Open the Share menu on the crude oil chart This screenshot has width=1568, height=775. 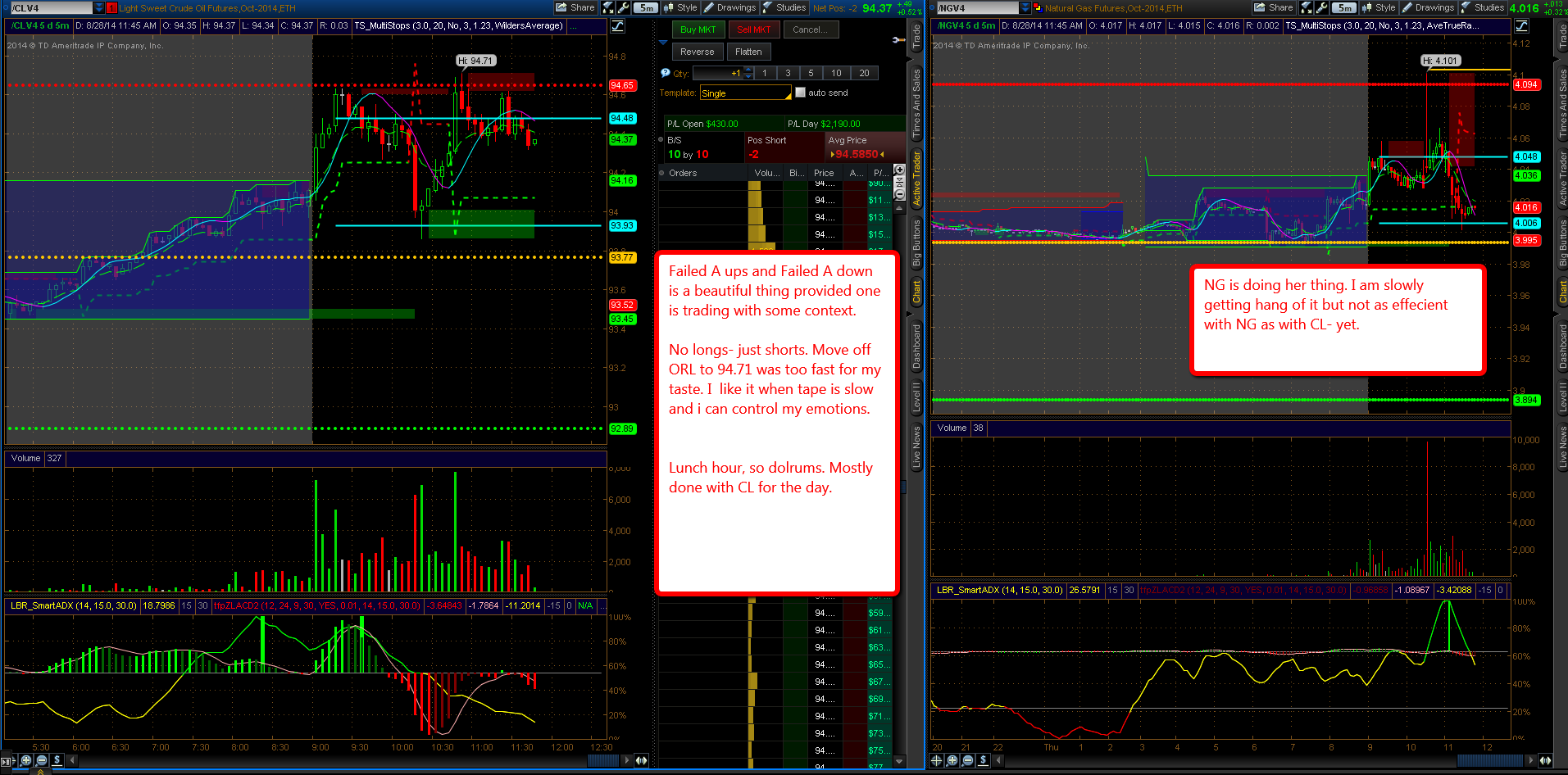pos(575,7)
